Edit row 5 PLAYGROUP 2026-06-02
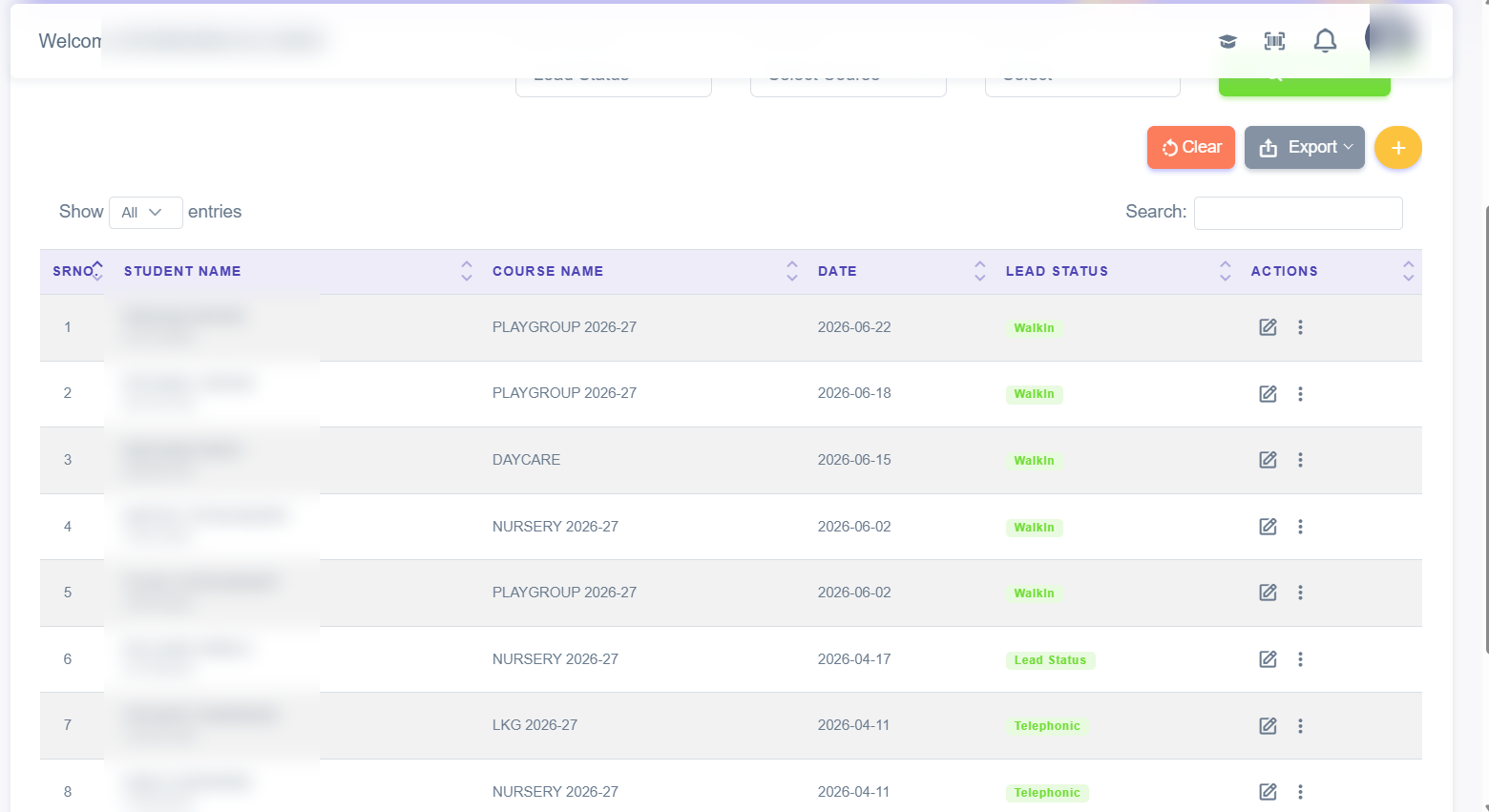 click(1268, 593)
